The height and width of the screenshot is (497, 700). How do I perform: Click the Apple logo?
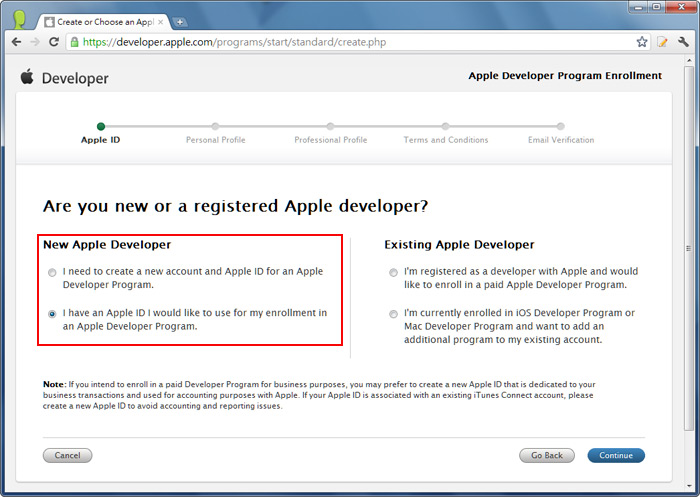pos(27,77)
